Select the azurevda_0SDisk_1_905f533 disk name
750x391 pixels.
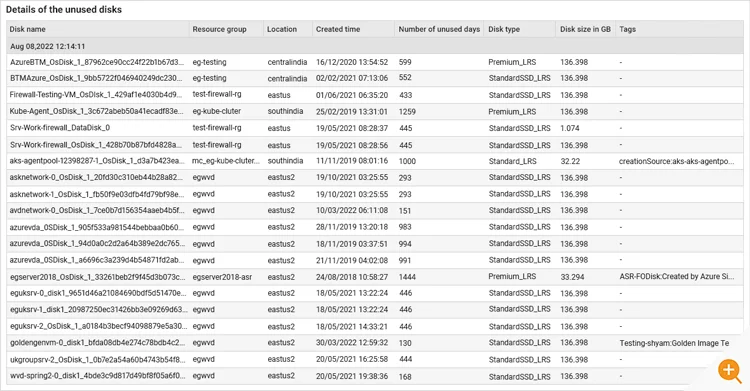(97, 227)
